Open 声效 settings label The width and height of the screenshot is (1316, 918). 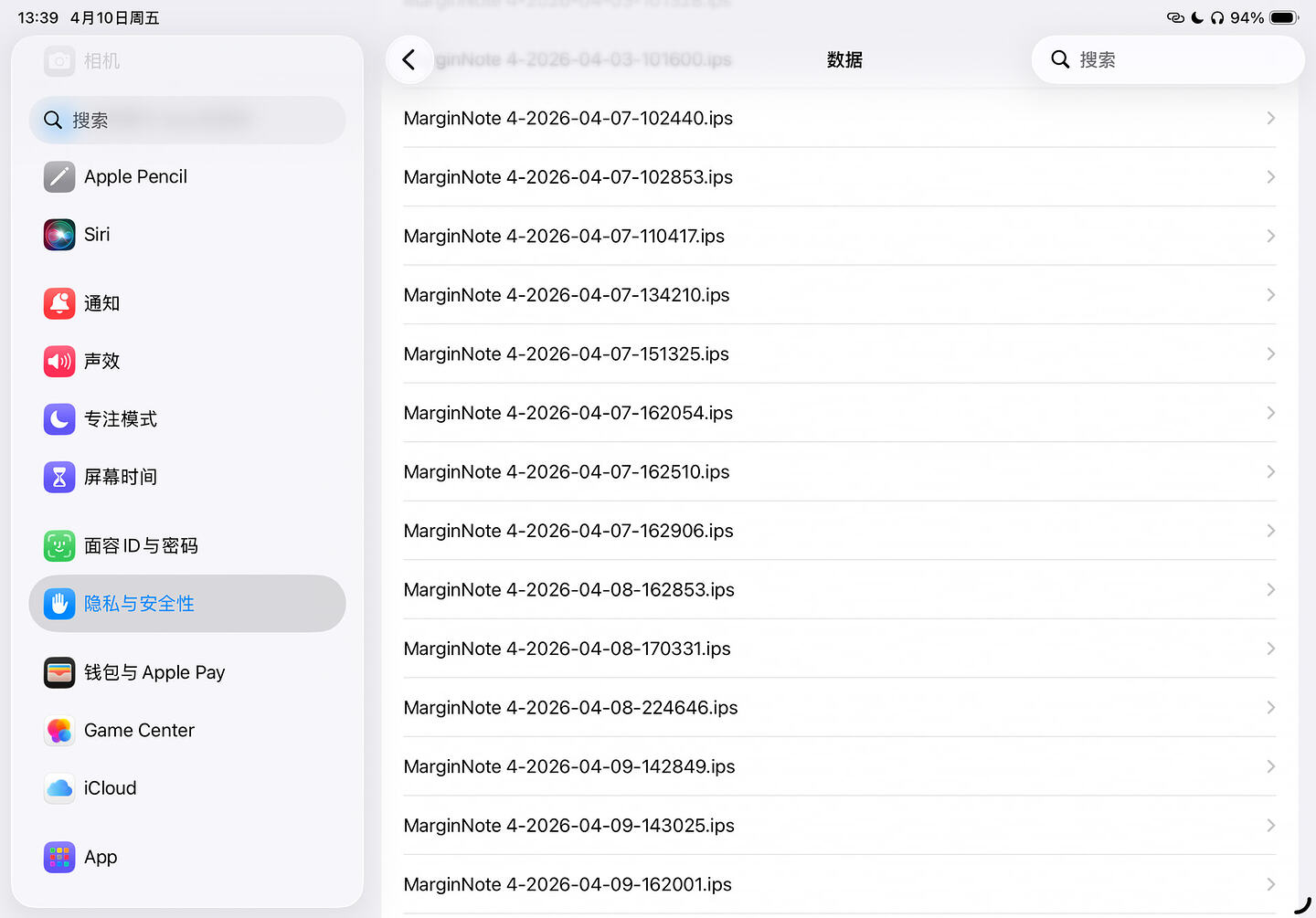[101, 362]
